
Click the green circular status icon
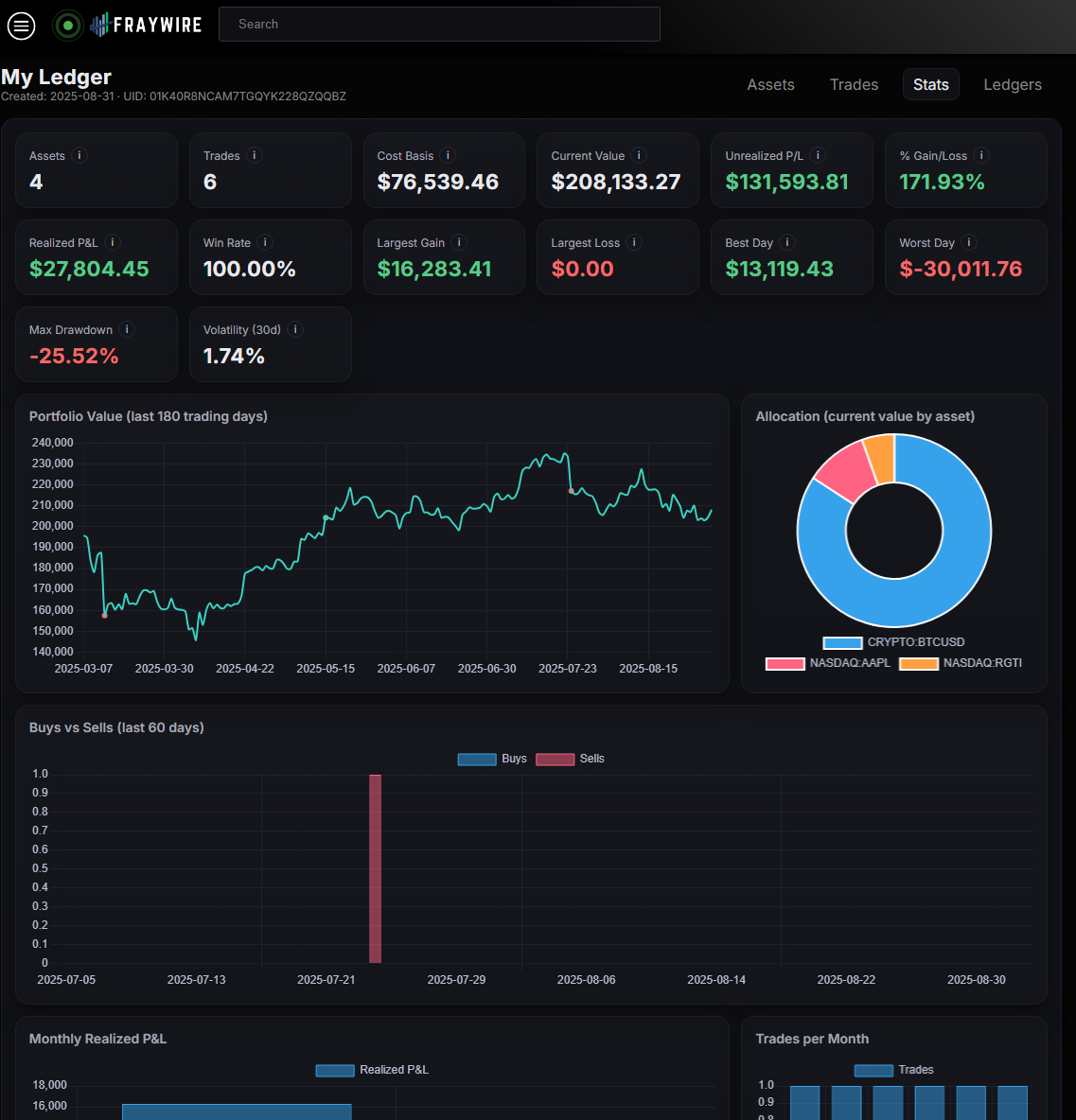click(67, 26)
